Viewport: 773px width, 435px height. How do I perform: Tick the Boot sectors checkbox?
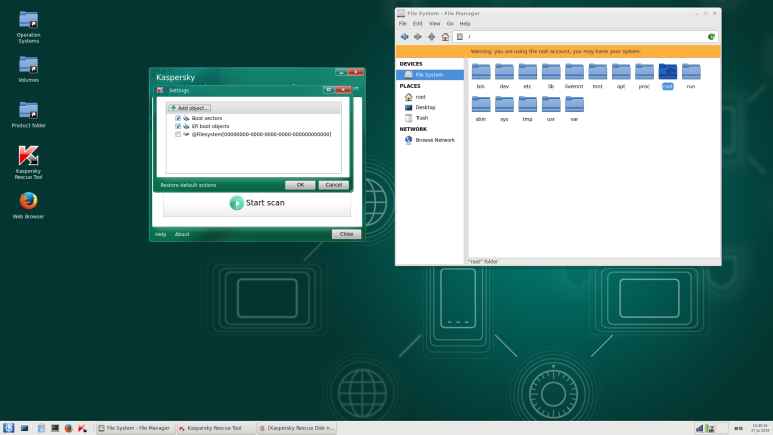(x=178, y=118)
